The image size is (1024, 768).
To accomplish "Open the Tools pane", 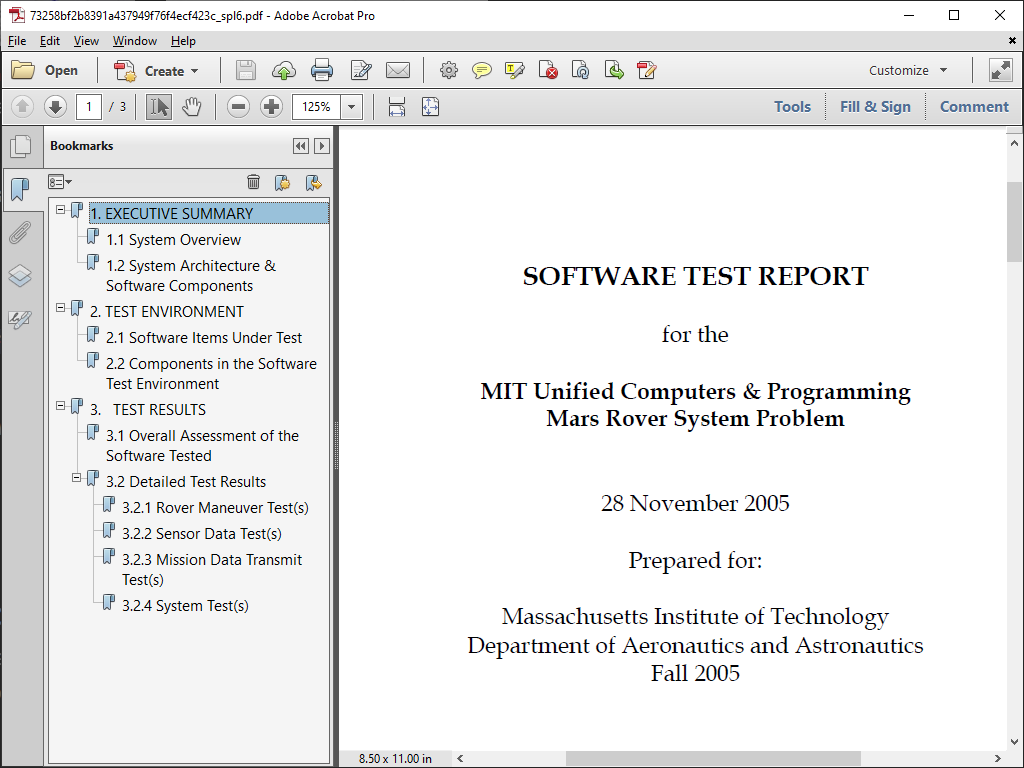I will pyautogui.click(x=792, y=106).
